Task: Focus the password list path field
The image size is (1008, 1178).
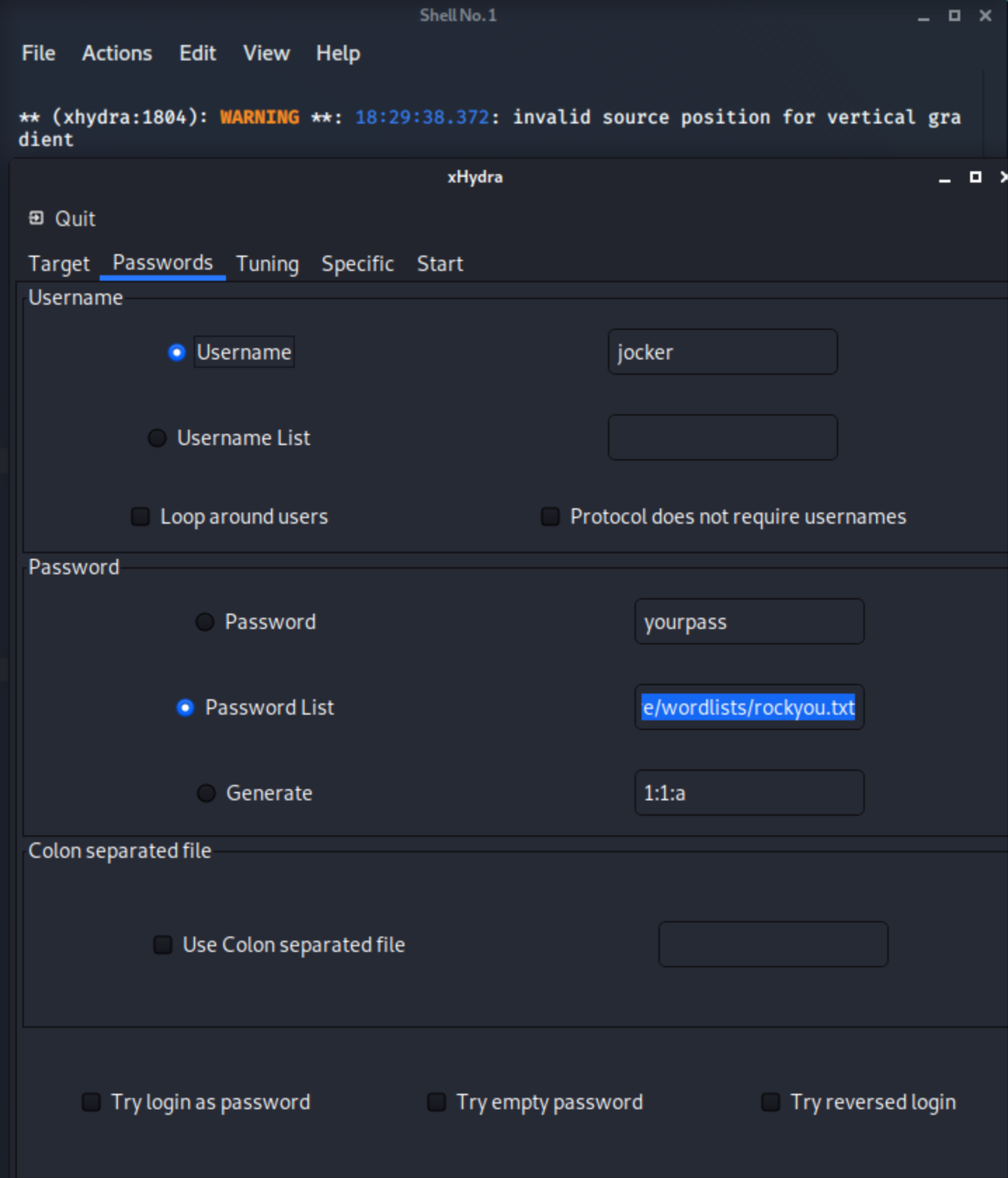Action: coord(748,708)
